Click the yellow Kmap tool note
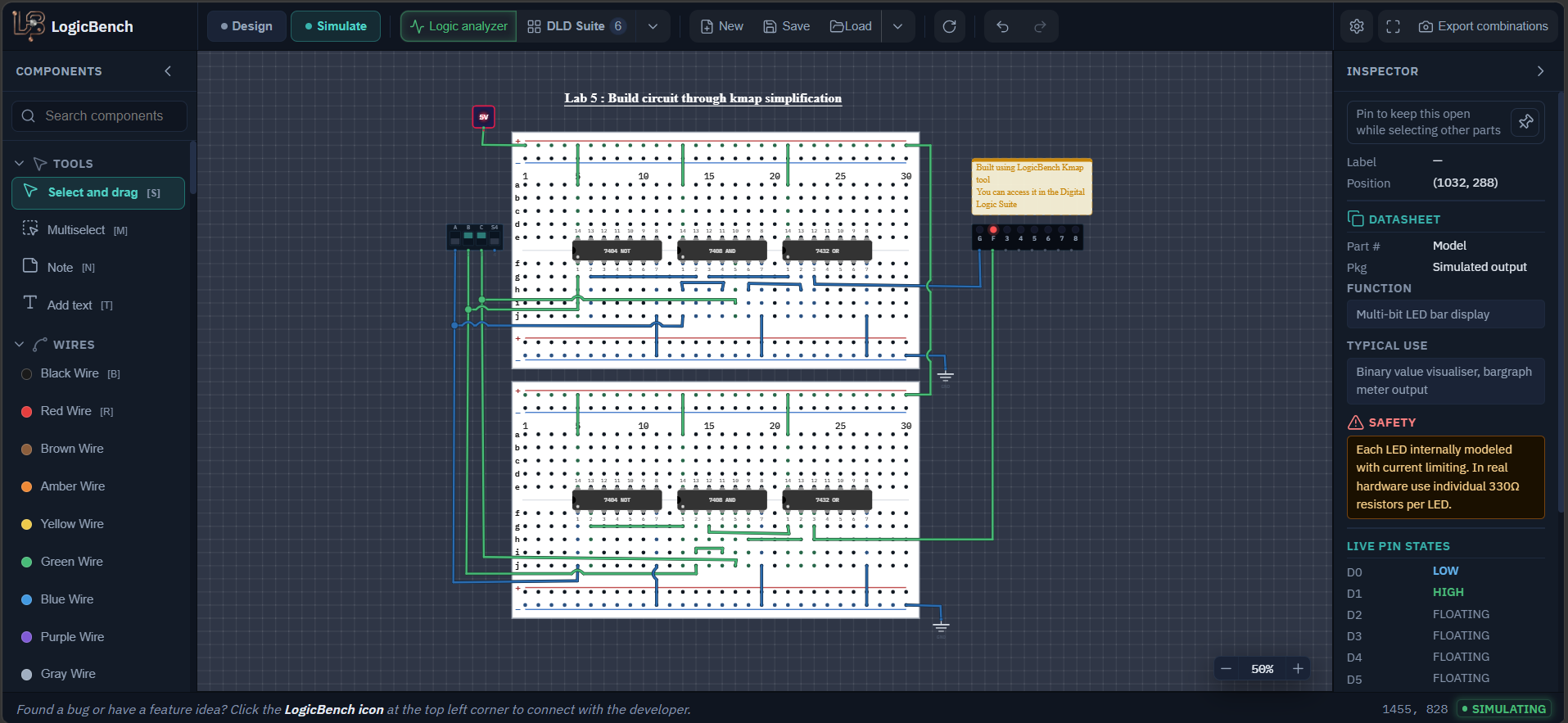Viewport: 1568px width, 723px height. click(1032, 187)
